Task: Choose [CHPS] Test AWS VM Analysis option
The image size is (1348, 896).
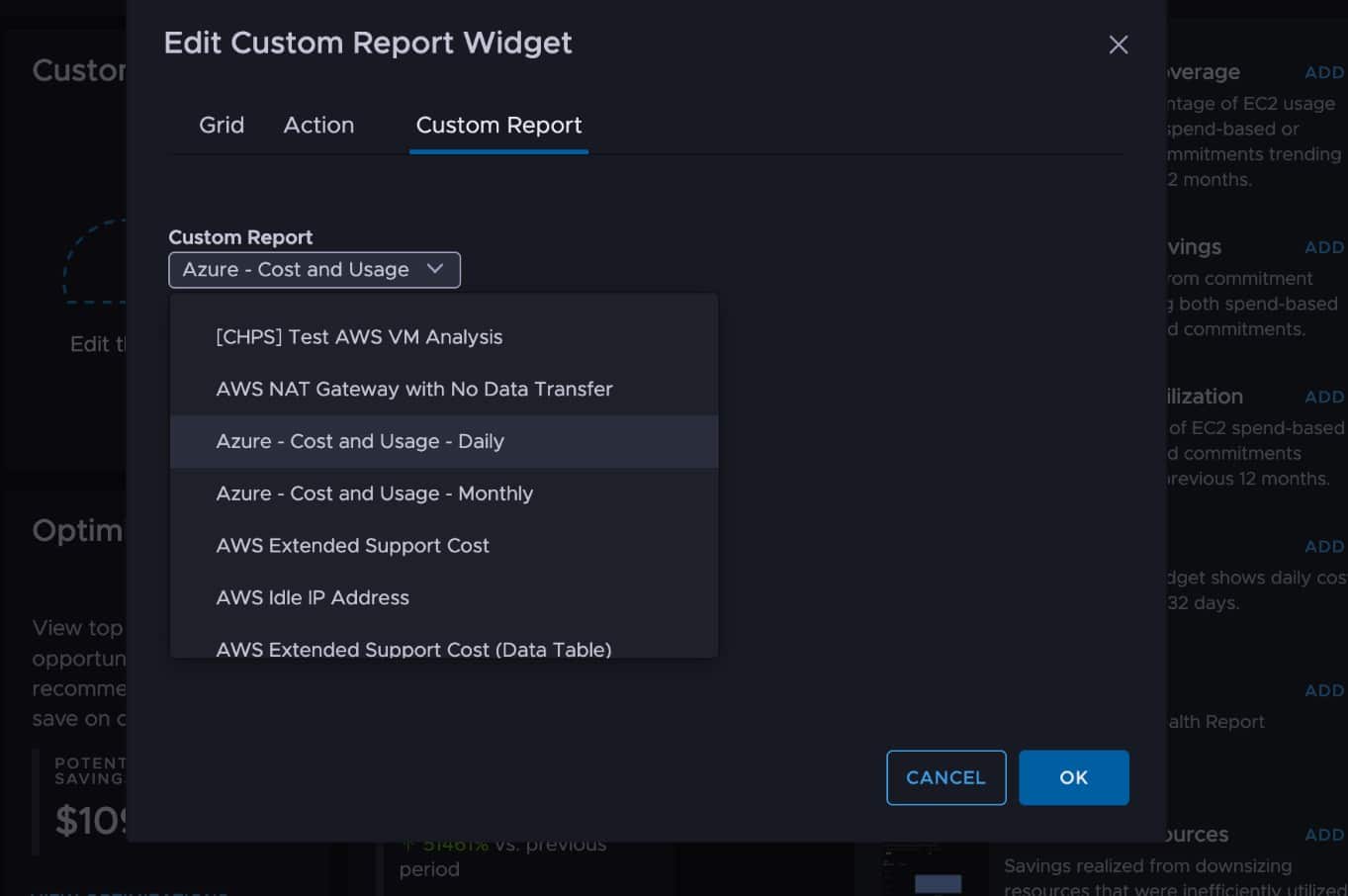Action: point(444,337)
